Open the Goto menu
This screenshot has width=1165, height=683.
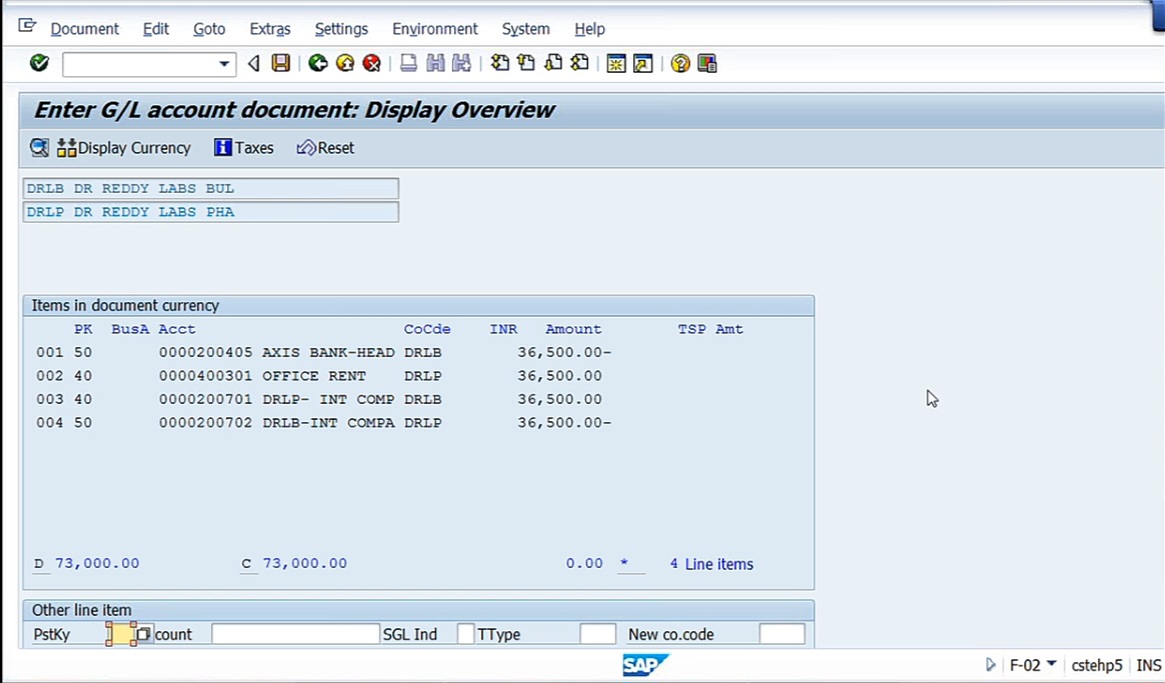[x=209, y=29]
